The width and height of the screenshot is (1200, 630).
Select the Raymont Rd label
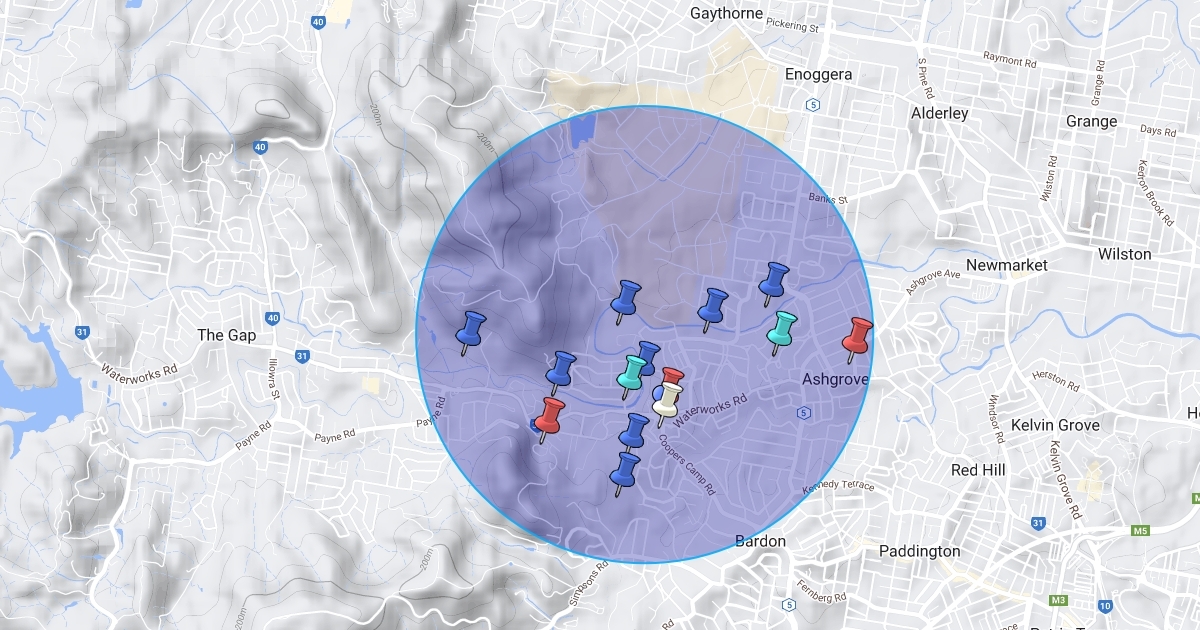pos(1010,60)
